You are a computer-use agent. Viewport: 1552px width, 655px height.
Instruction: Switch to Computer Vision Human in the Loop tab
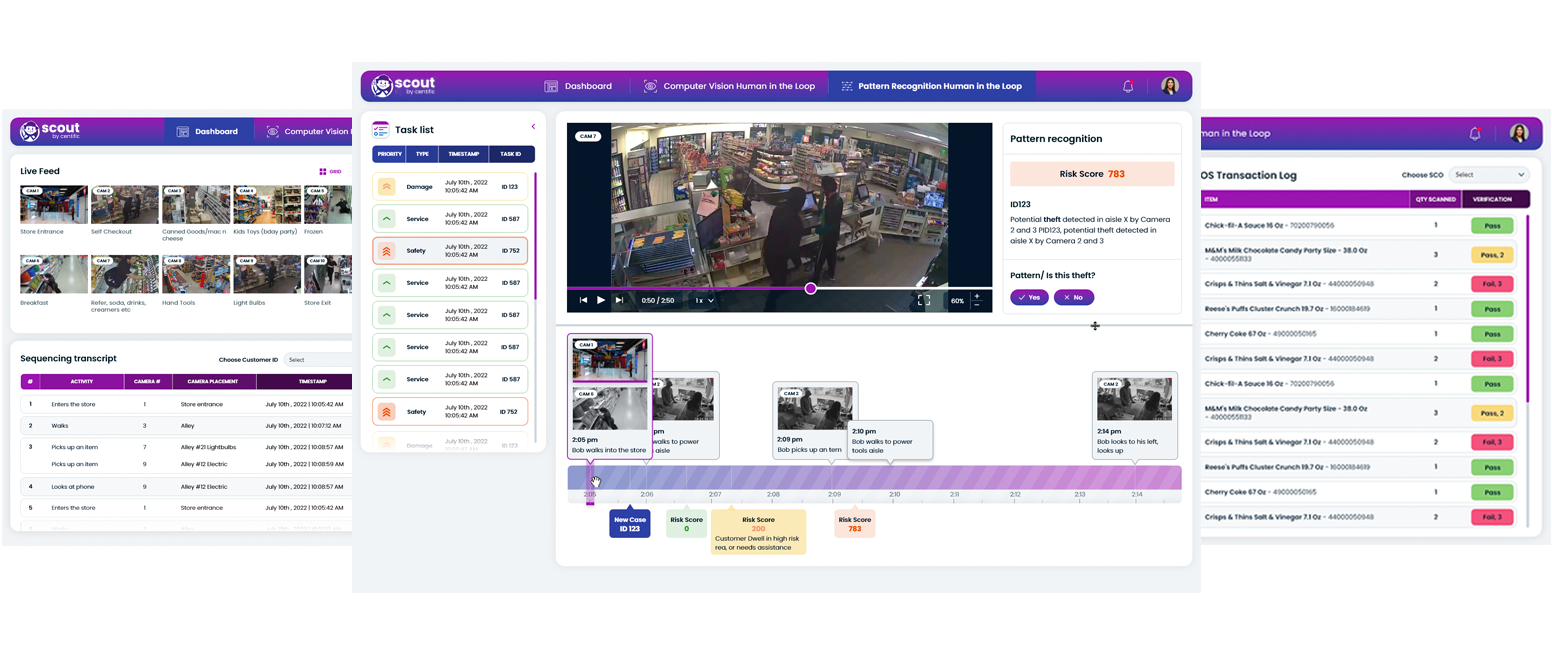coord(729,86)
